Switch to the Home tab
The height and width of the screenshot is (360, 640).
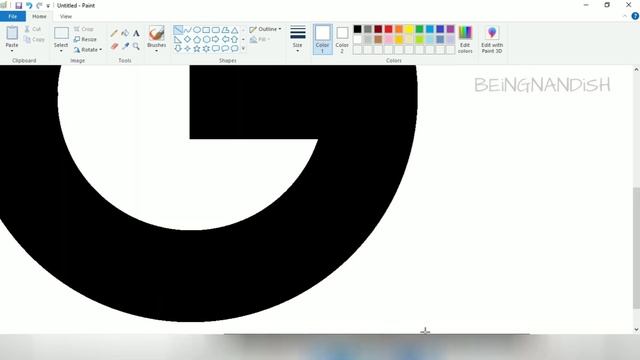click(39, 16)
